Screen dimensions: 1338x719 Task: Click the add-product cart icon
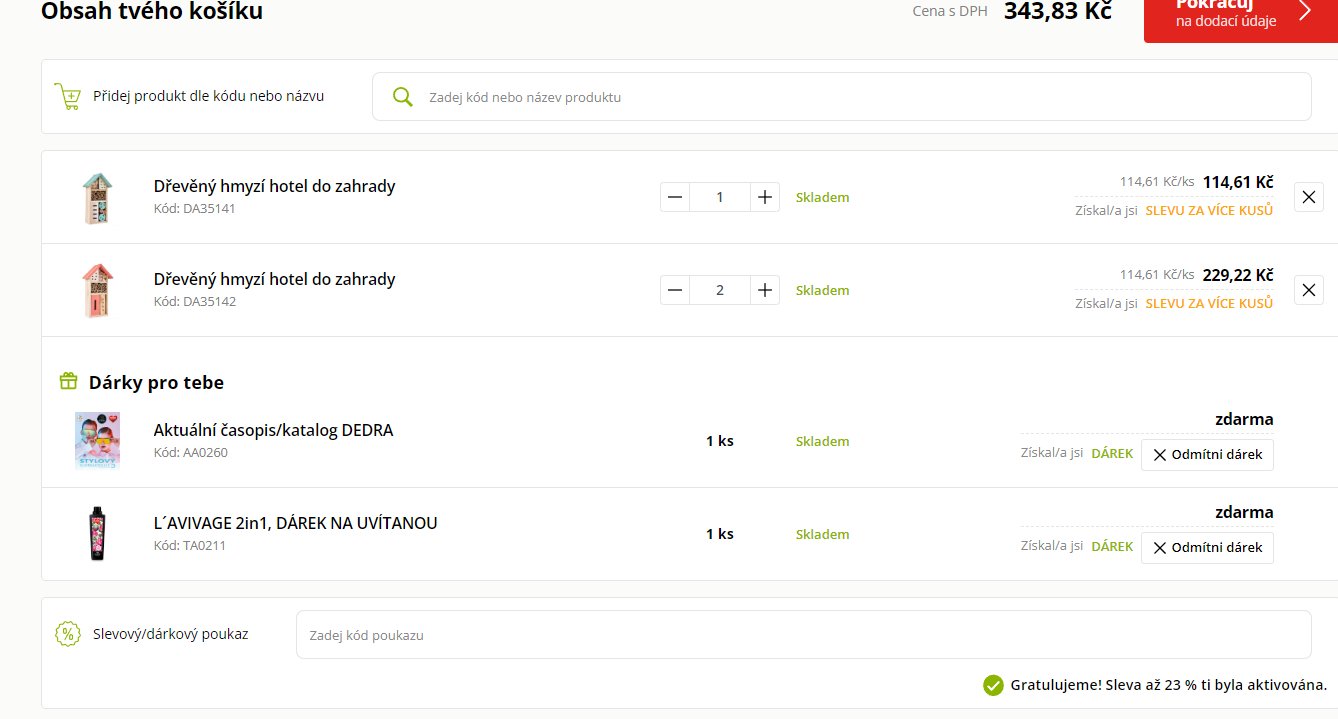67,97
